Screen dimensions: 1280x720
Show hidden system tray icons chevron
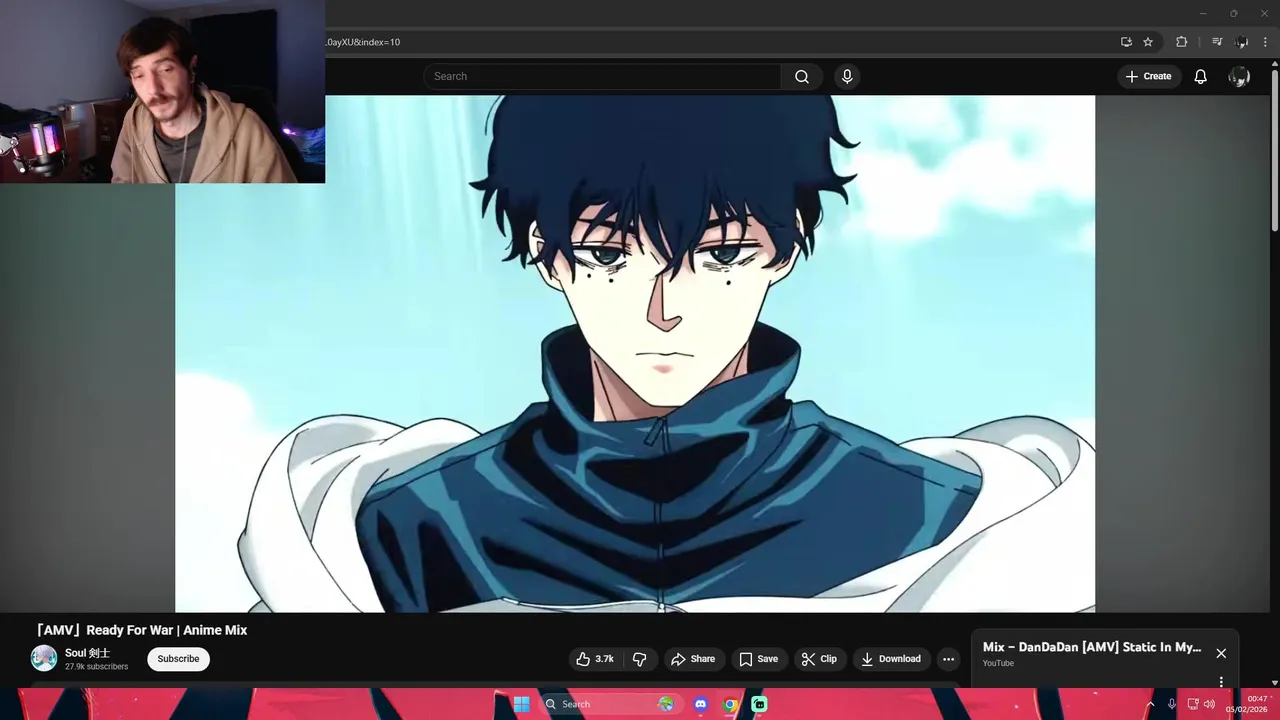pyautogui.click(x=1150, y=704)
